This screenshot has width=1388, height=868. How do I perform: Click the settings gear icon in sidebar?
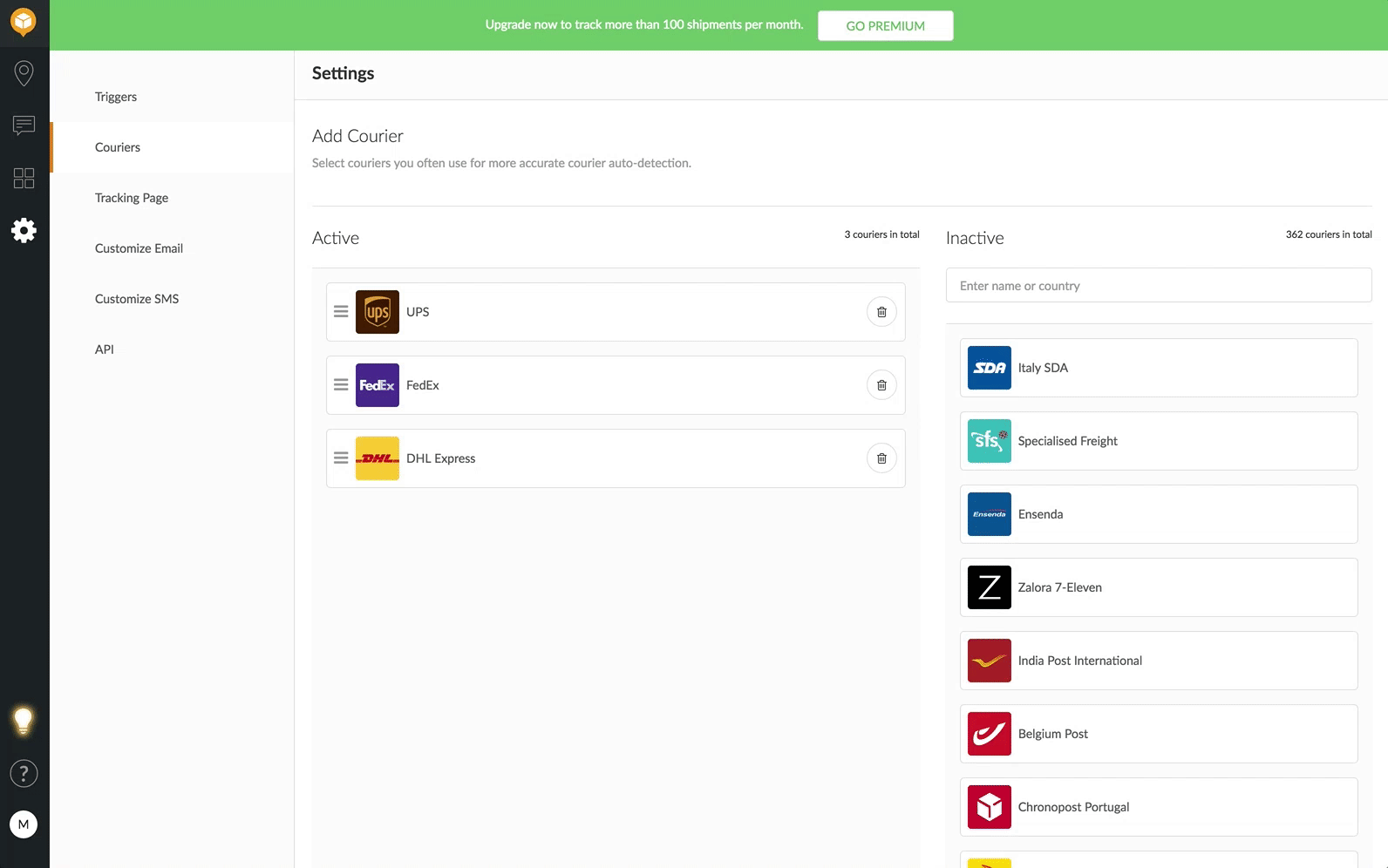coord(24,230)
